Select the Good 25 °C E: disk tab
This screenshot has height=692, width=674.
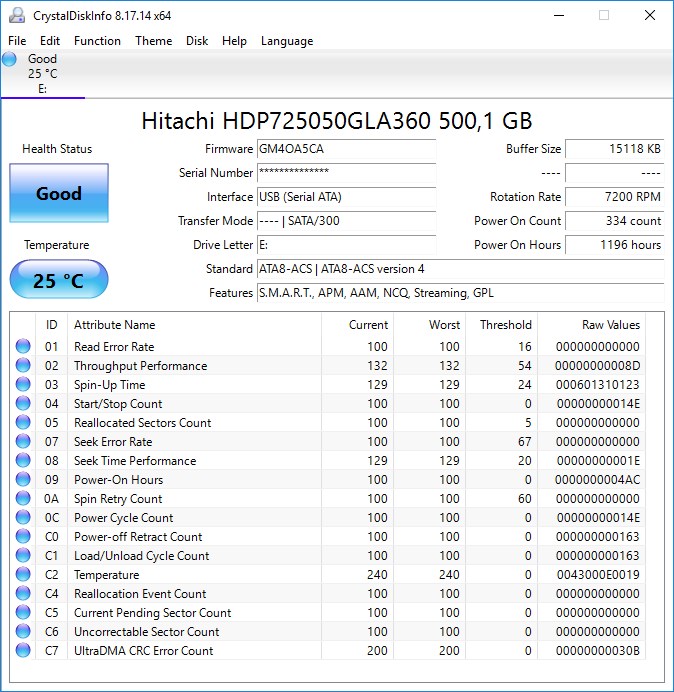[42, 74]
